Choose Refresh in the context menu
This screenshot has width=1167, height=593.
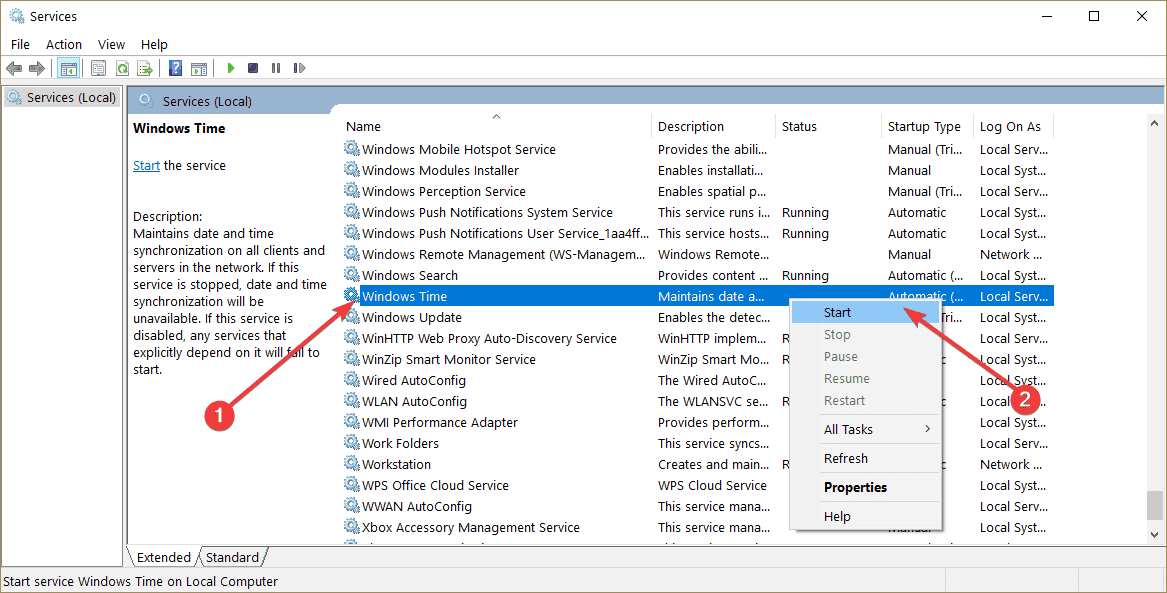(x=866, y=458)
